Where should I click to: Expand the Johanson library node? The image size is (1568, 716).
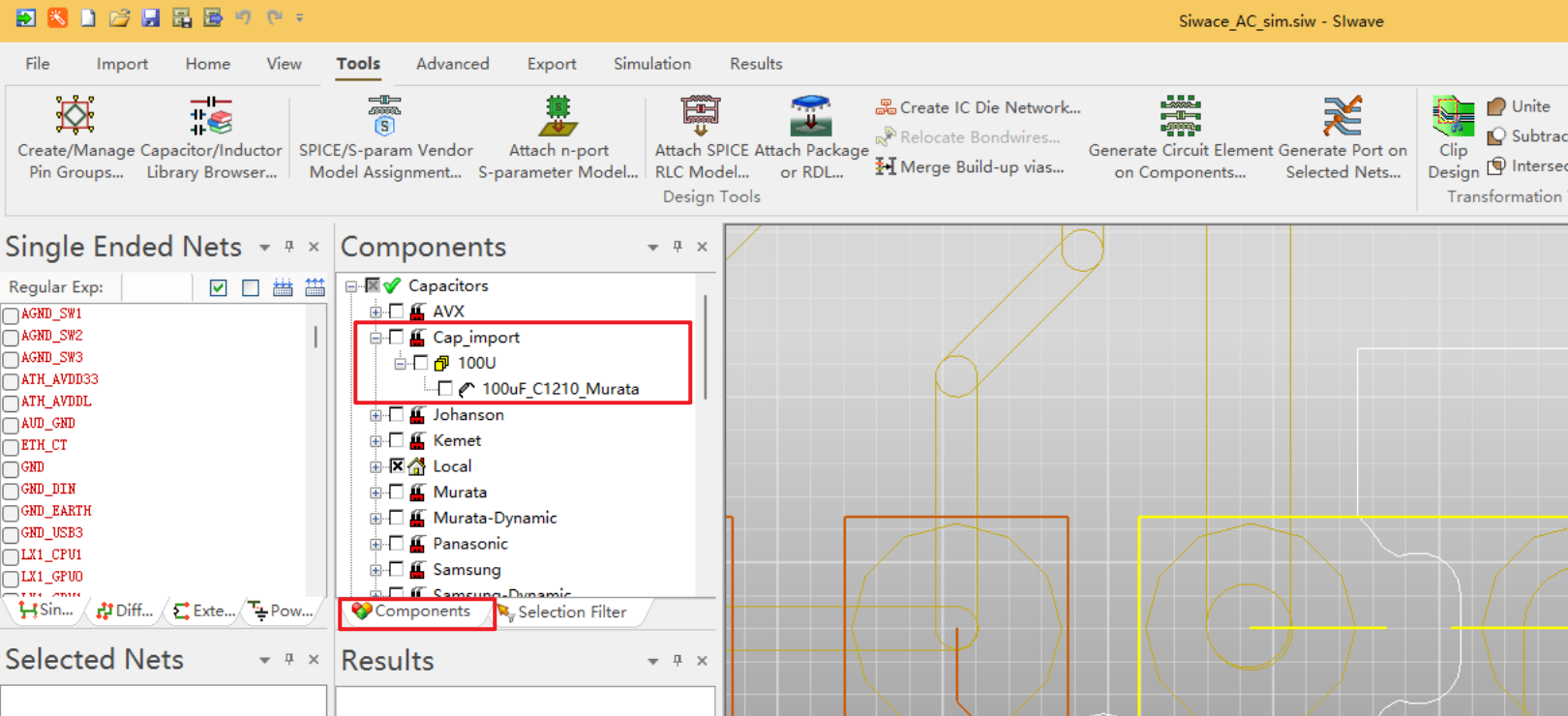coord(376,415)
